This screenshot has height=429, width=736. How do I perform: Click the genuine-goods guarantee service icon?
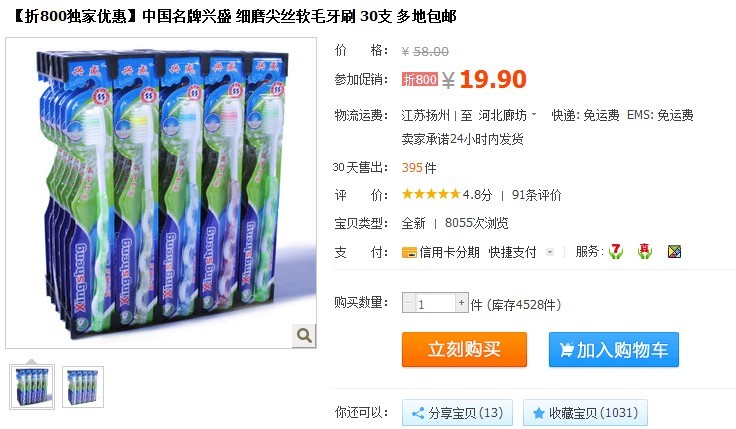pos(644,252)
